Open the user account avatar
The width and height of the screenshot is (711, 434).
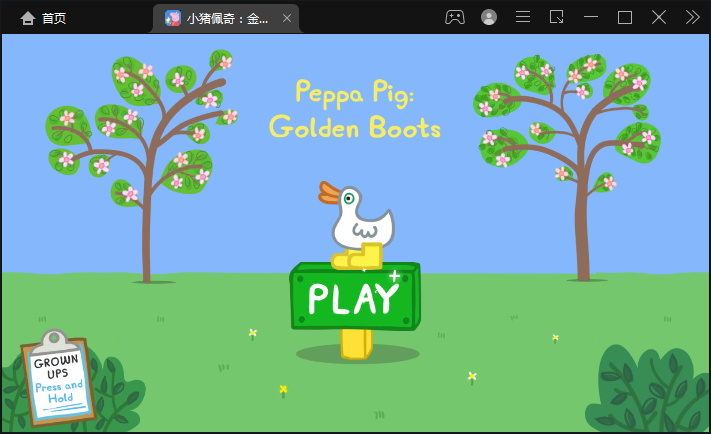tap(489, 17)
